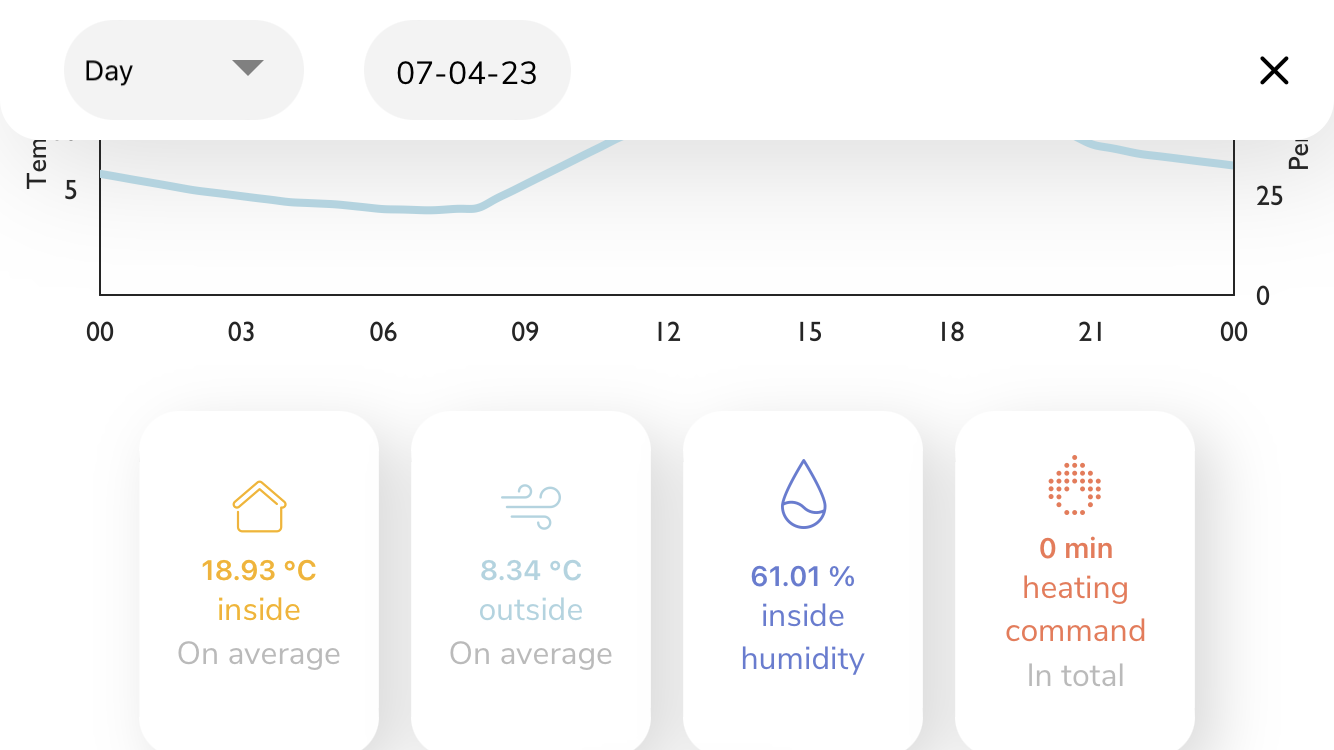Click the 09 hour axis label
The height and width of the screenshot is (750, 1334).
coord(526,332)
